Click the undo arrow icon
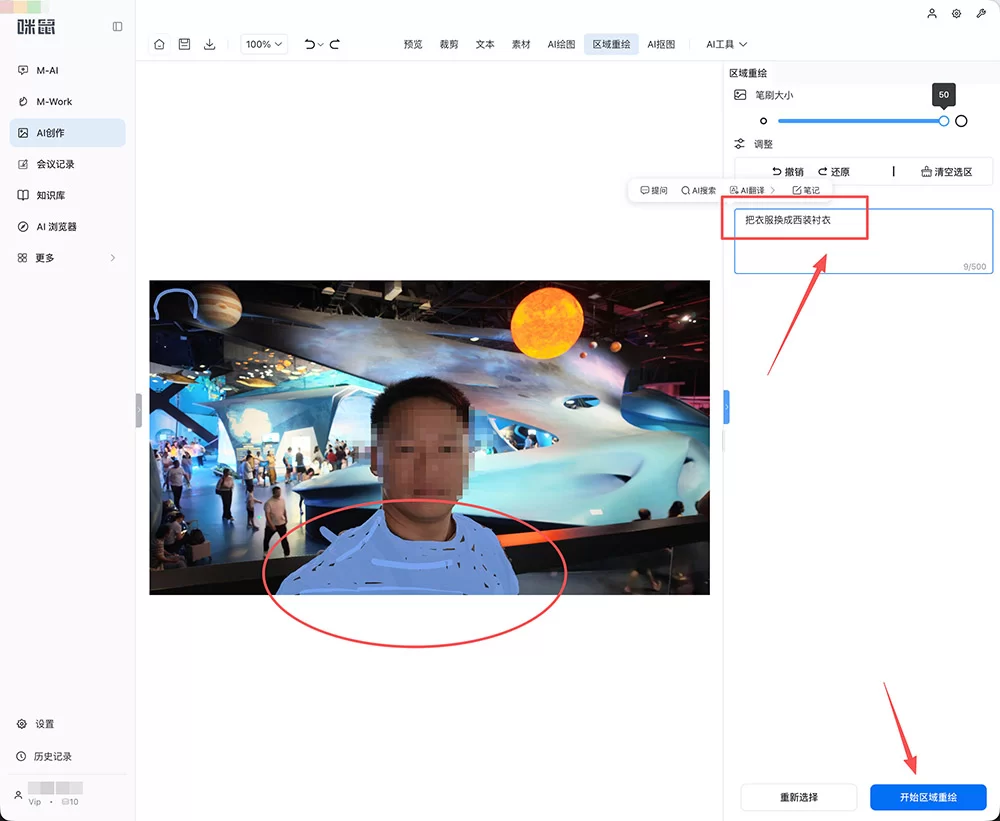 [x=309, y=44]
